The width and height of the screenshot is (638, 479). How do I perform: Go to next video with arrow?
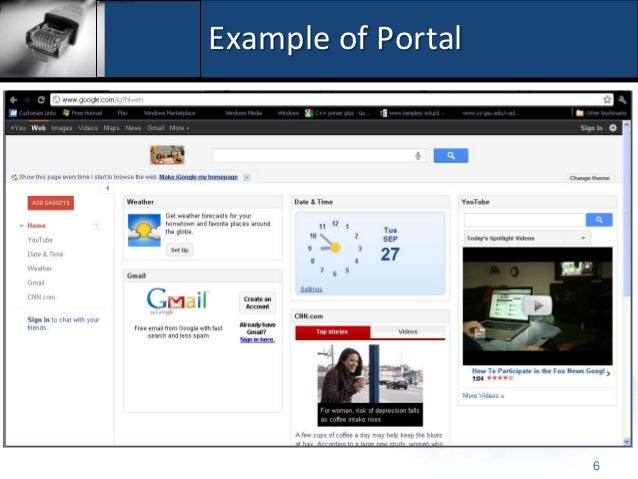pyautogui.click(x=608, y=373)
